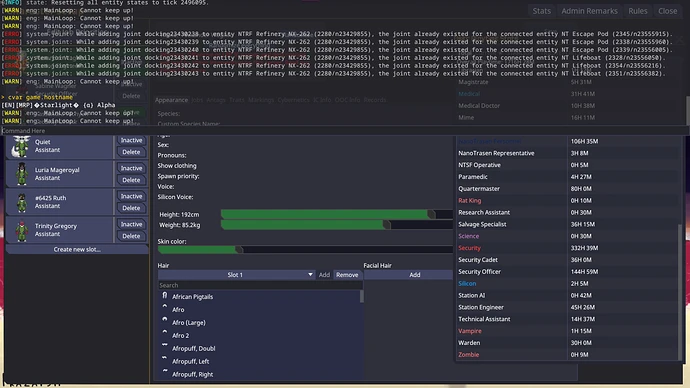Viewport: 690px width, 388px height.
Task: Delete the Quiet character slot
Action: 131,152
